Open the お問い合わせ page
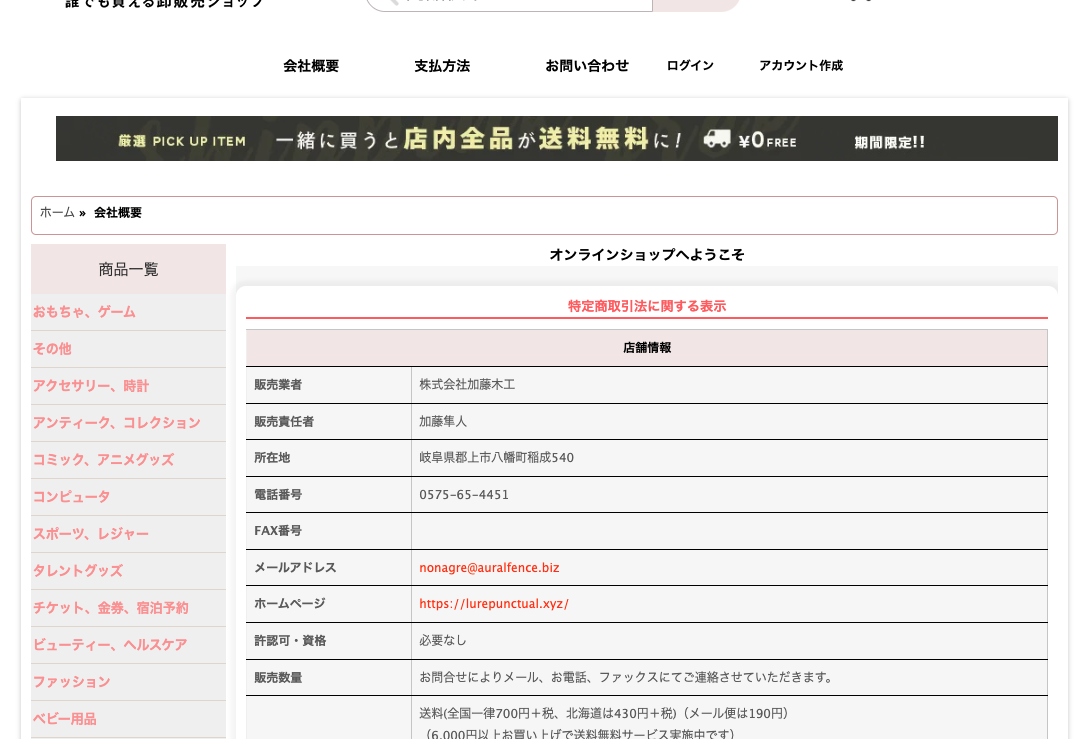The height and width of the screenshot is (739, 1088). 587,65
